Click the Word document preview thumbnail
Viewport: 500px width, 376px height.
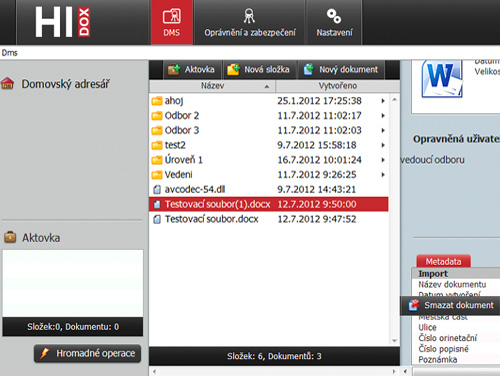(442, 79)
